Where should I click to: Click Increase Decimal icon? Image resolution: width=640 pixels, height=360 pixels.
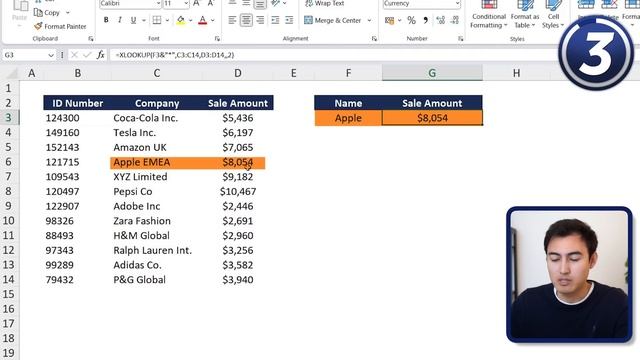440,20
